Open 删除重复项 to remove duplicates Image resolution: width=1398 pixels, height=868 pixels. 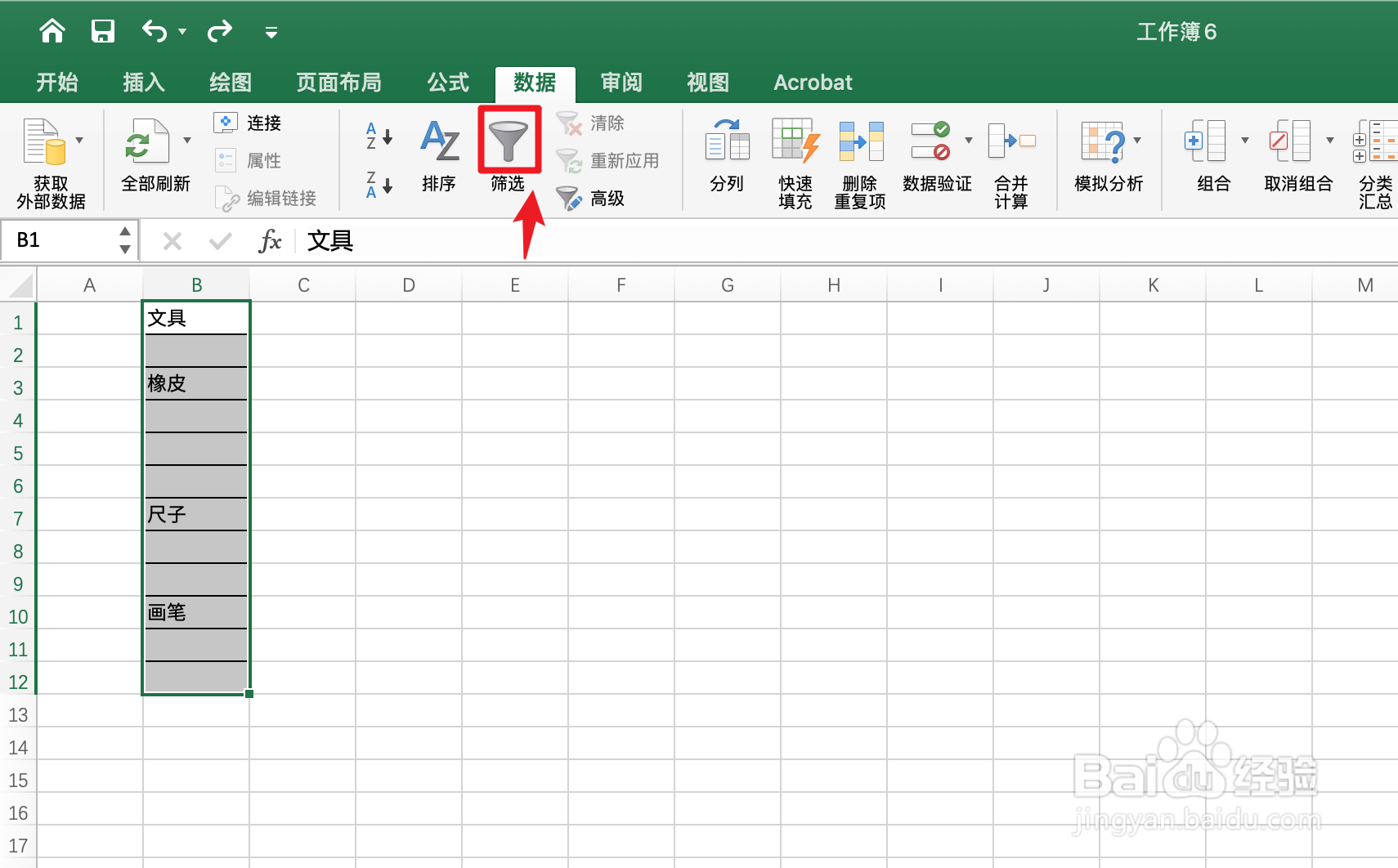coord(859,159)
